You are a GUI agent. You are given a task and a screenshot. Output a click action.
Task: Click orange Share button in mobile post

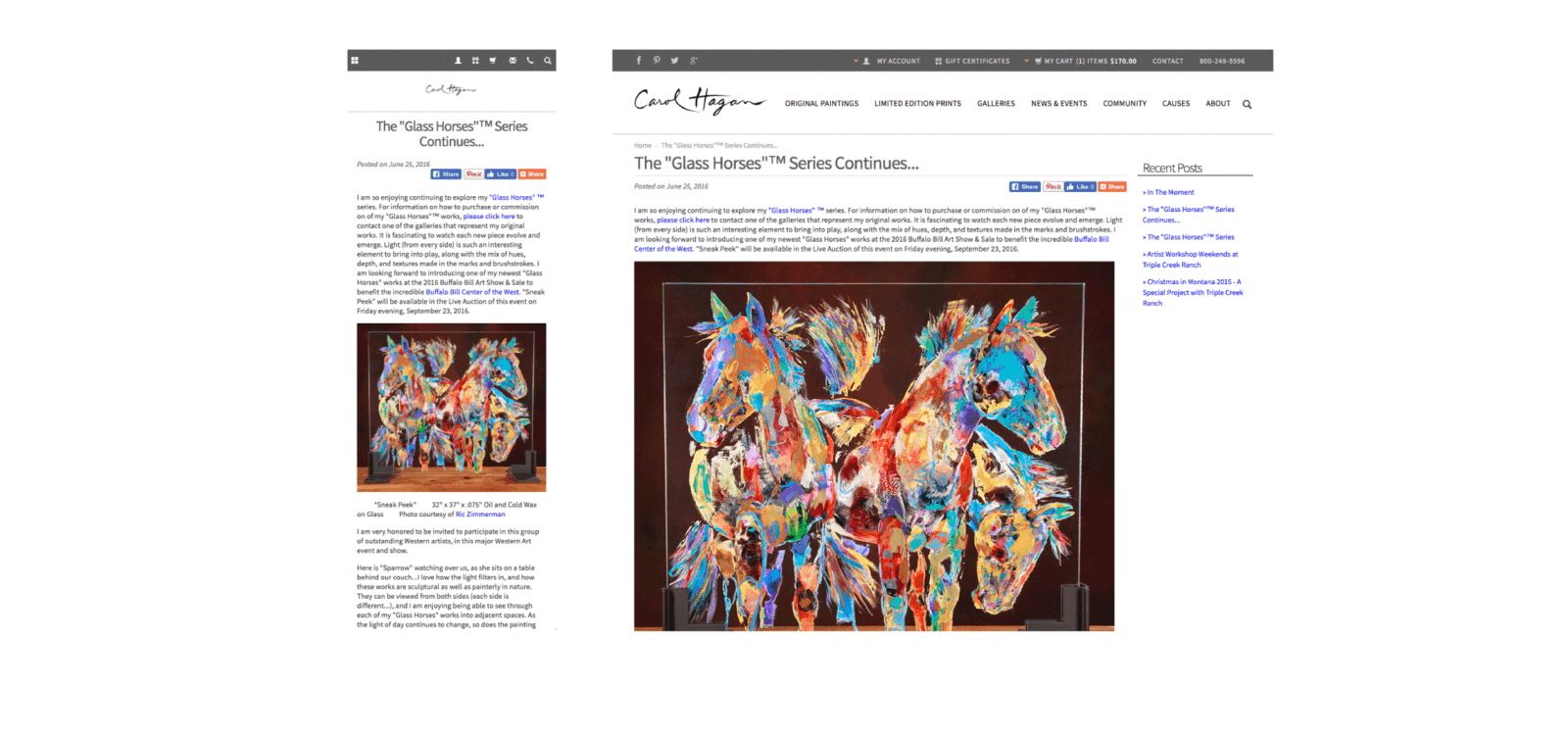pos(532,174)
